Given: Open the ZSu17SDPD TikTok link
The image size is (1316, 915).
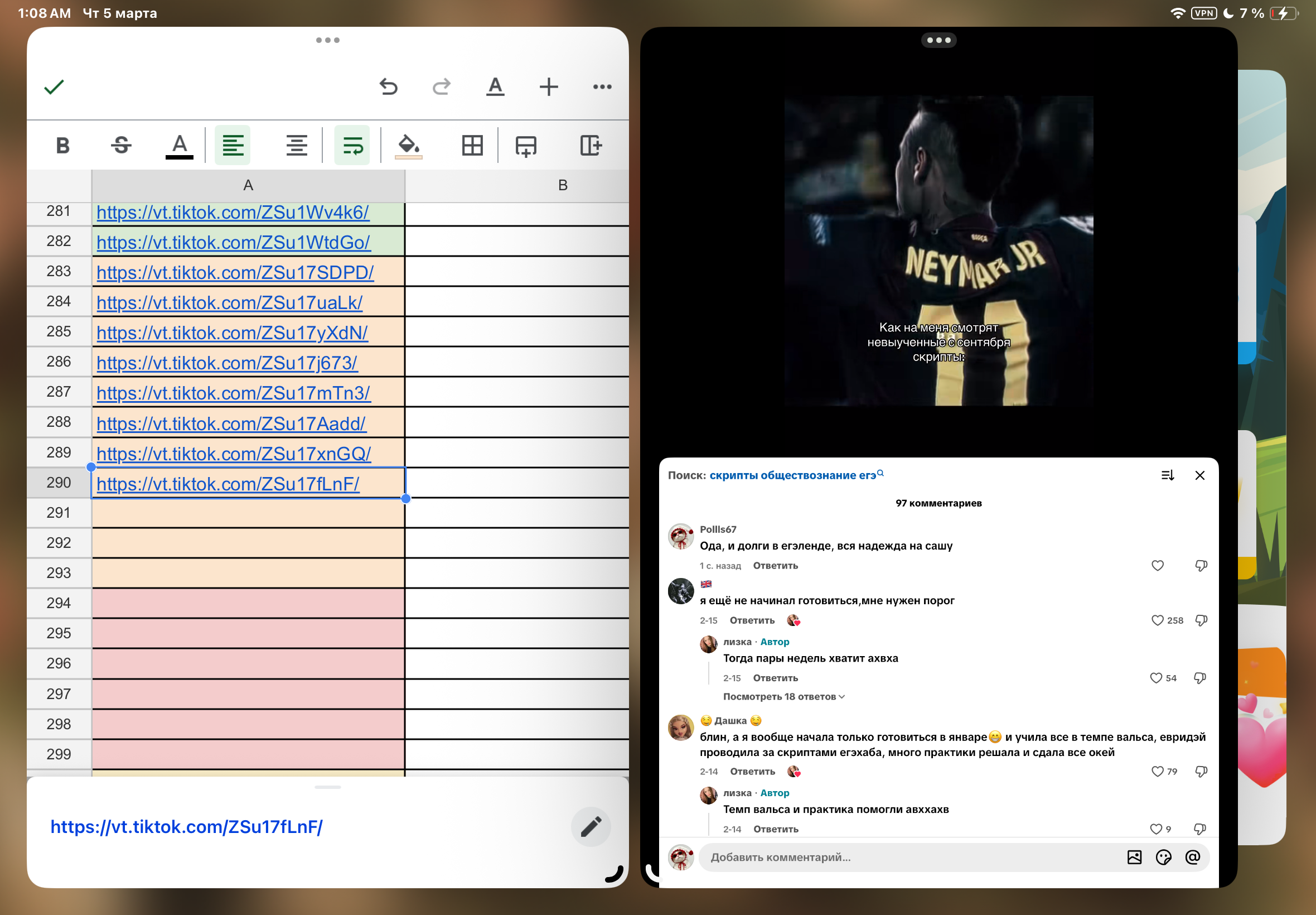Looking at the screenshot, I should pos(235,272).
